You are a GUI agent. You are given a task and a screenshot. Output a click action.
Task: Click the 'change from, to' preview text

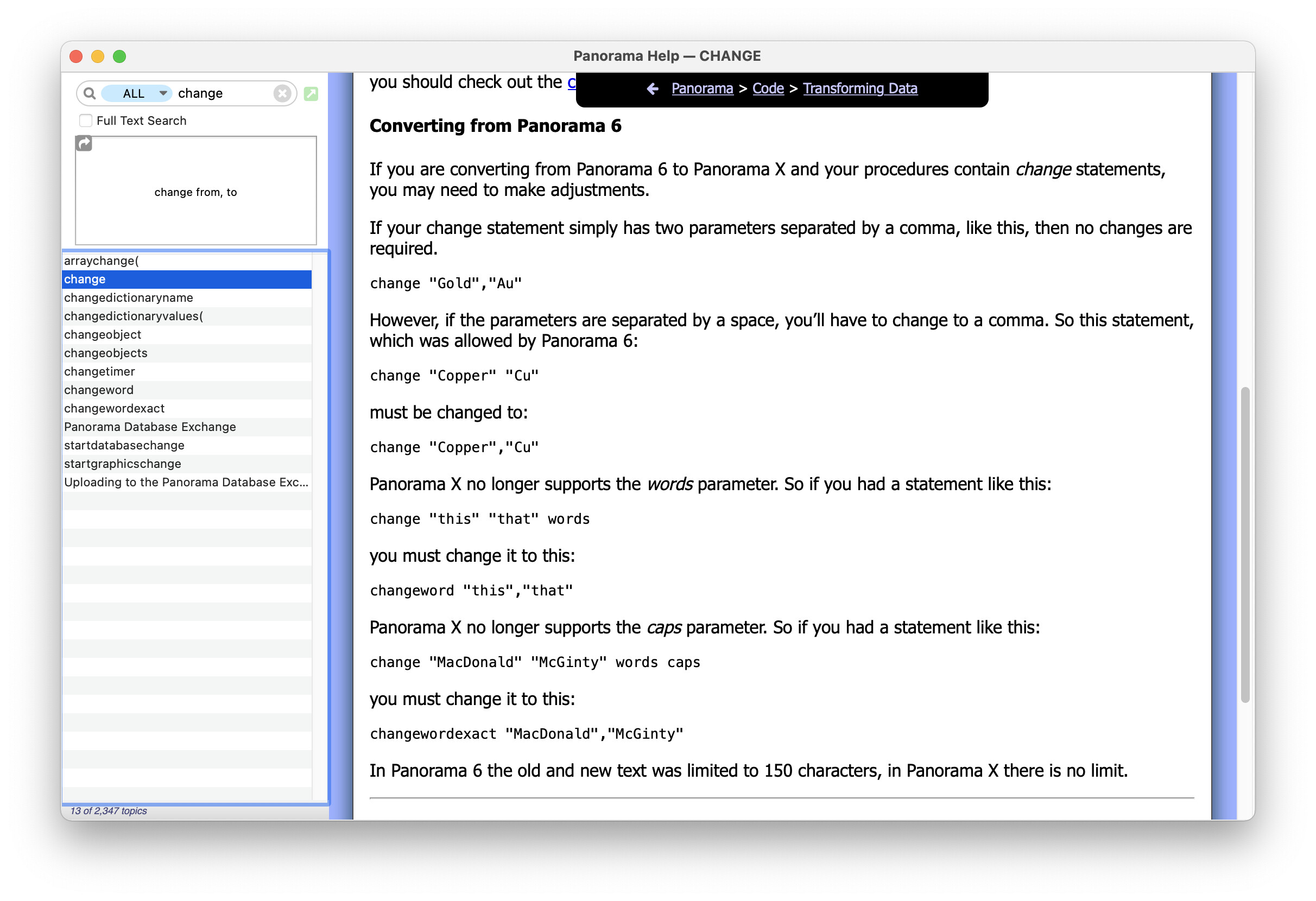click(x=195, y=193)
